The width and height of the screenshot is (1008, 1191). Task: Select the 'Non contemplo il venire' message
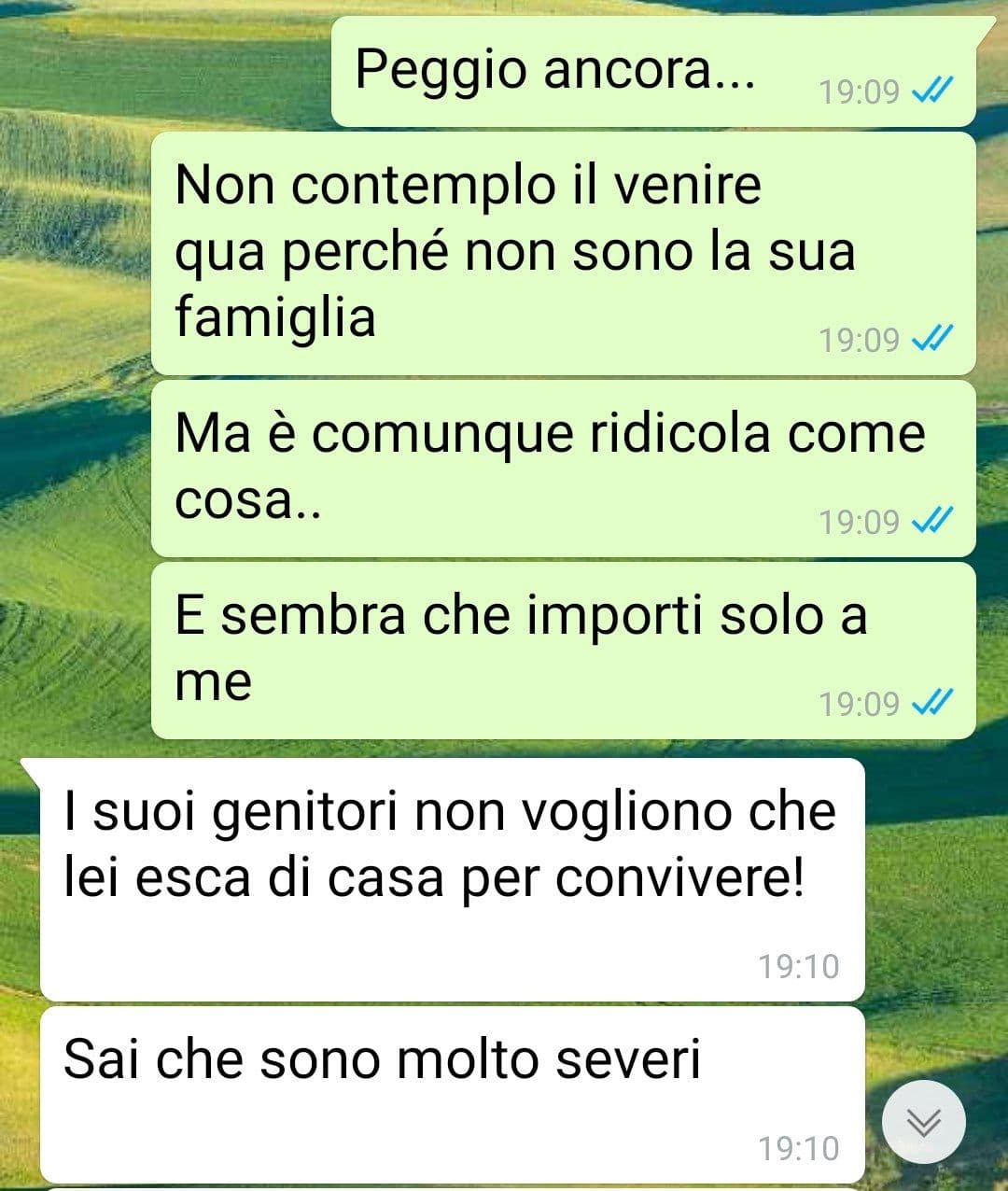tap(564, 254)
